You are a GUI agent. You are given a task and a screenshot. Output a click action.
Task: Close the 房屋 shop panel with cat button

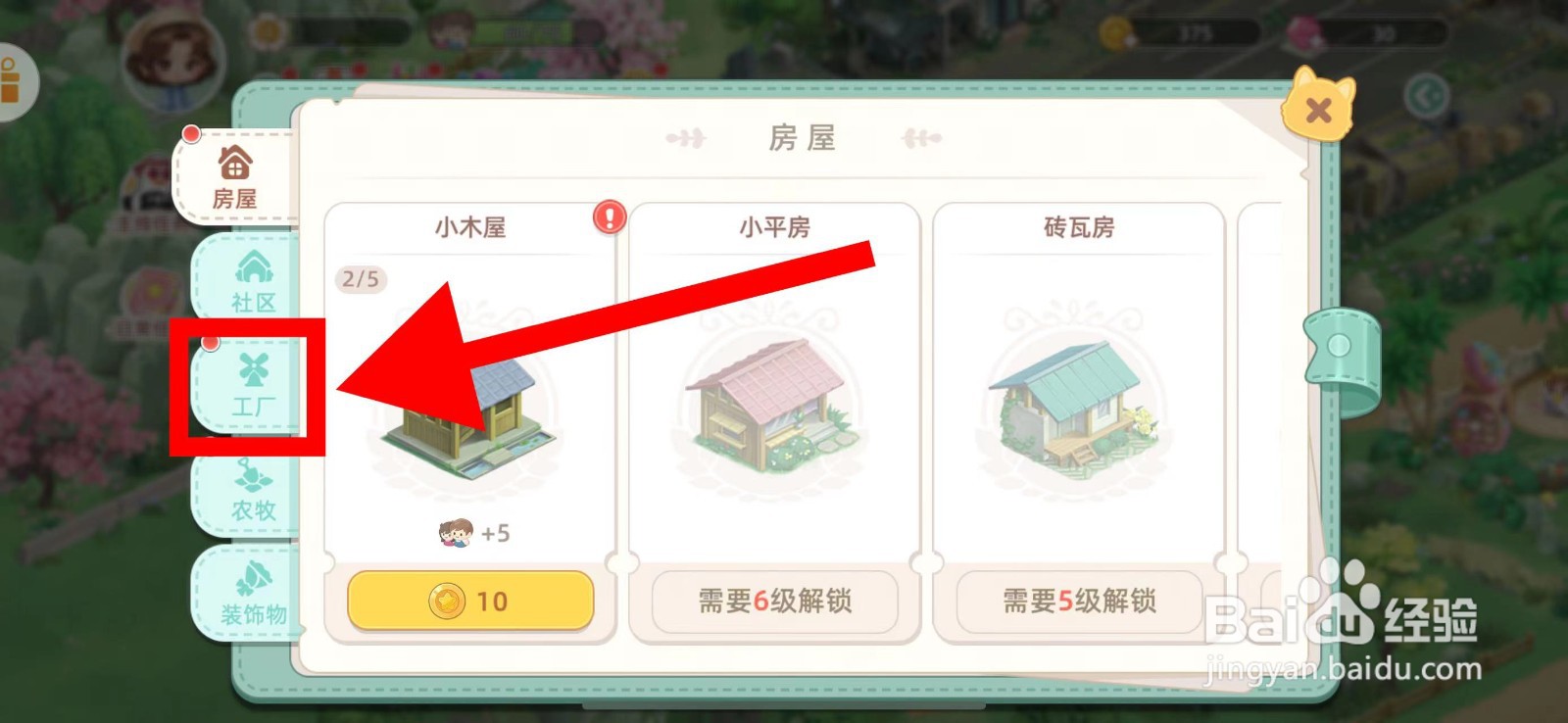(1318, 106)
